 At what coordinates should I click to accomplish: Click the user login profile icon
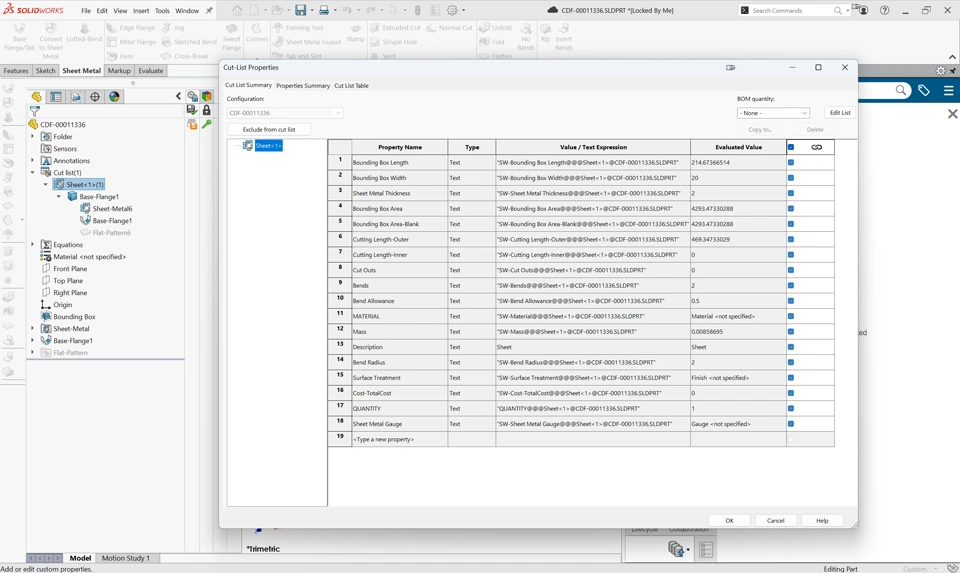point(863,10)
